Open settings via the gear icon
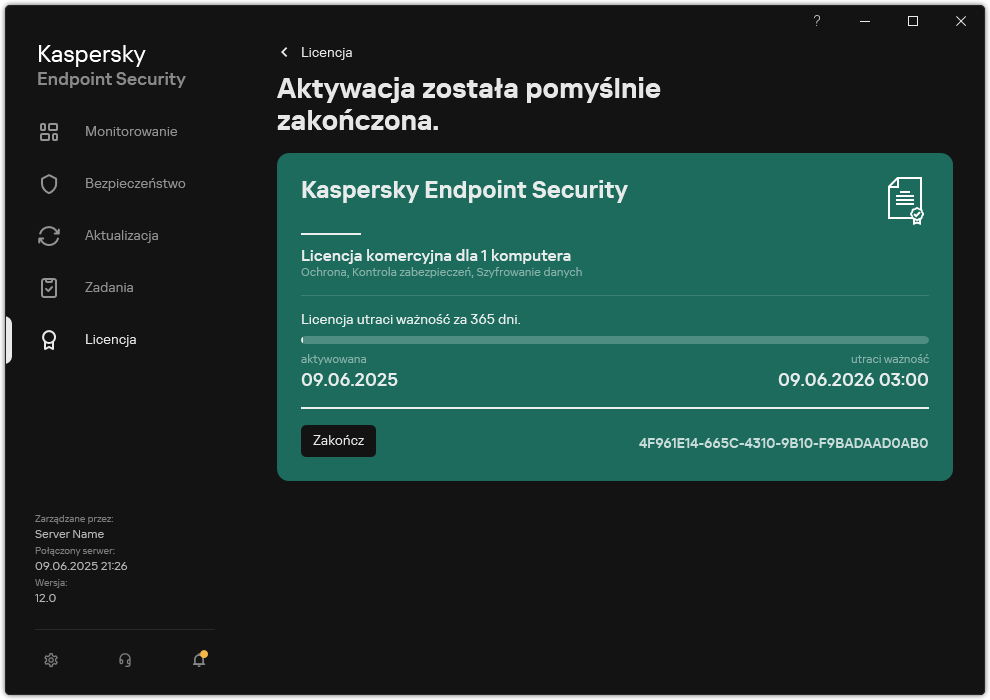Image resolution: width=990 pixels, height=700 pixels. pyautogui.click(x=52, y=660)
